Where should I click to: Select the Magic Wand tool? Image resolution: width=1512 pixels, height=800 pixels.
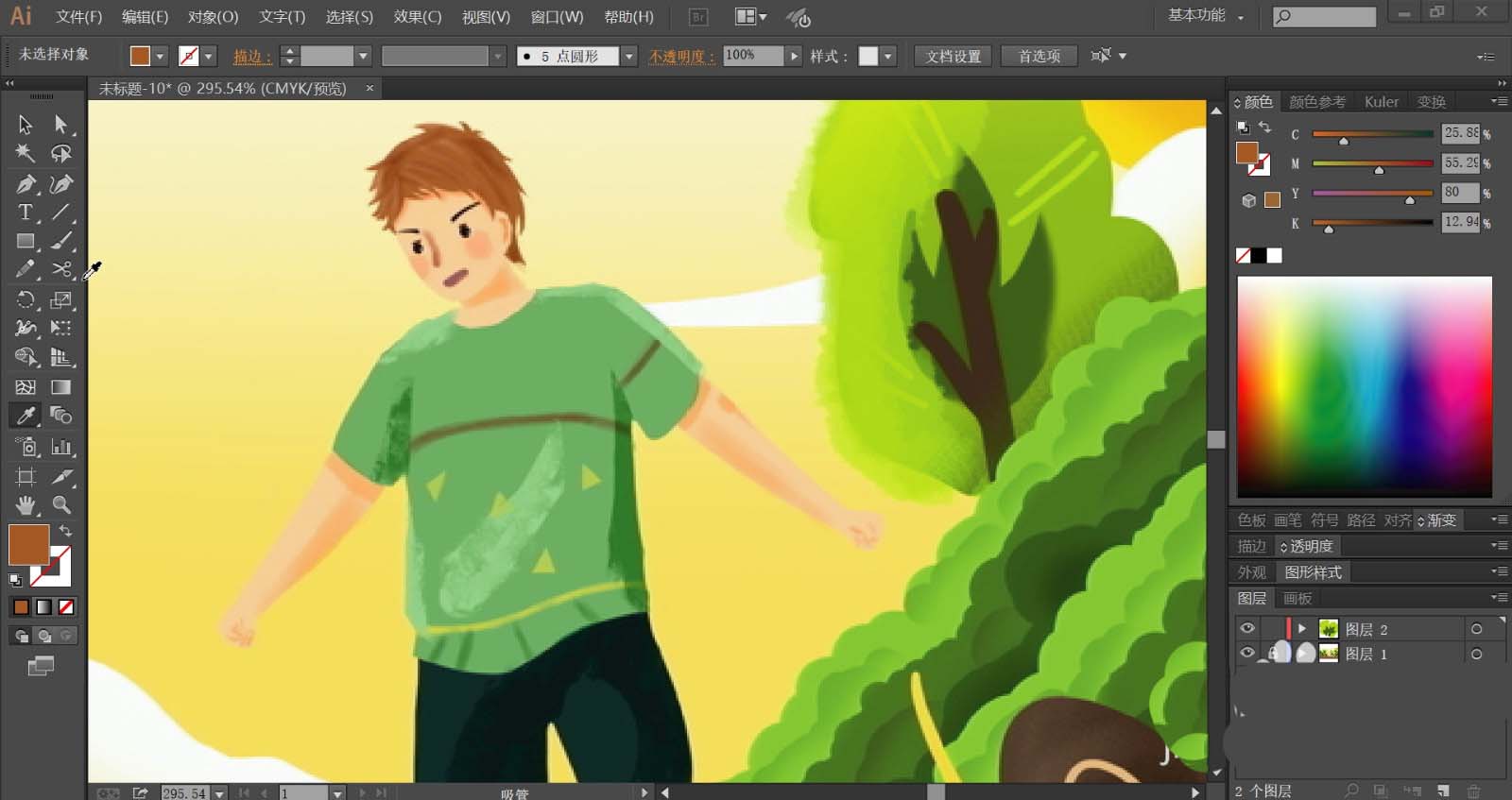coord(26,153)
